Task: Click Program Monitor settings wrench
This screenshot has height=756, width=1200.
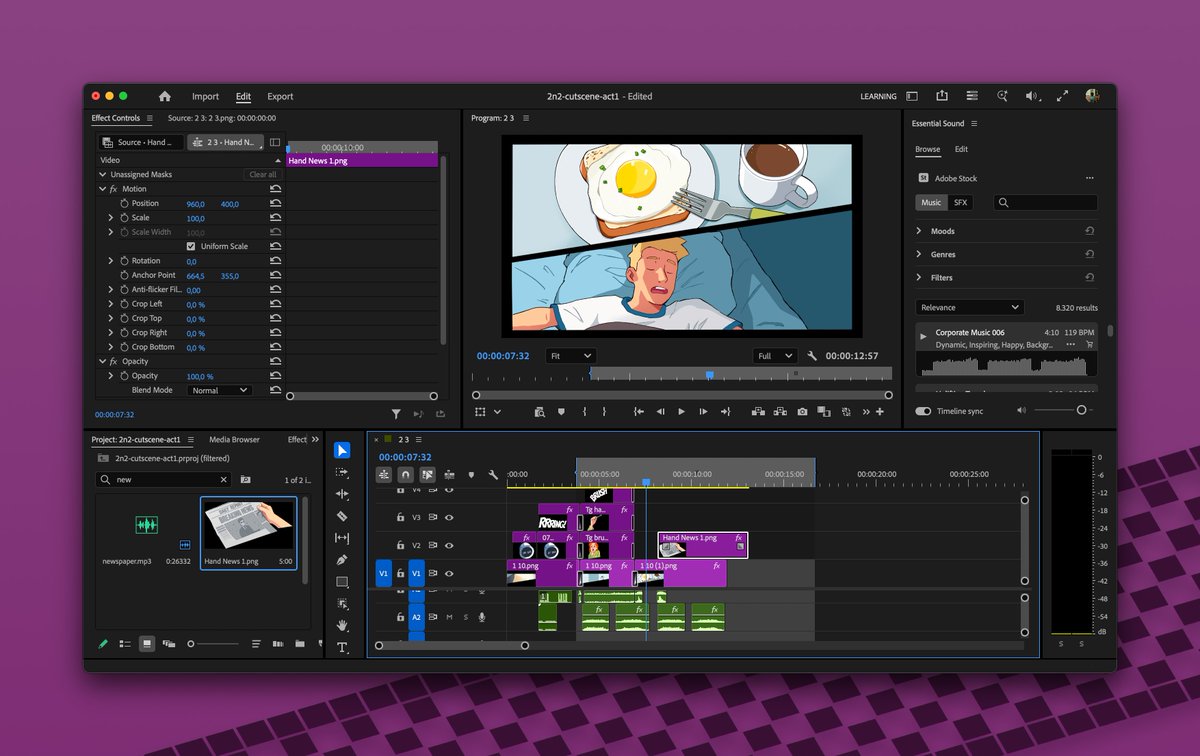Action: [812, 356]
